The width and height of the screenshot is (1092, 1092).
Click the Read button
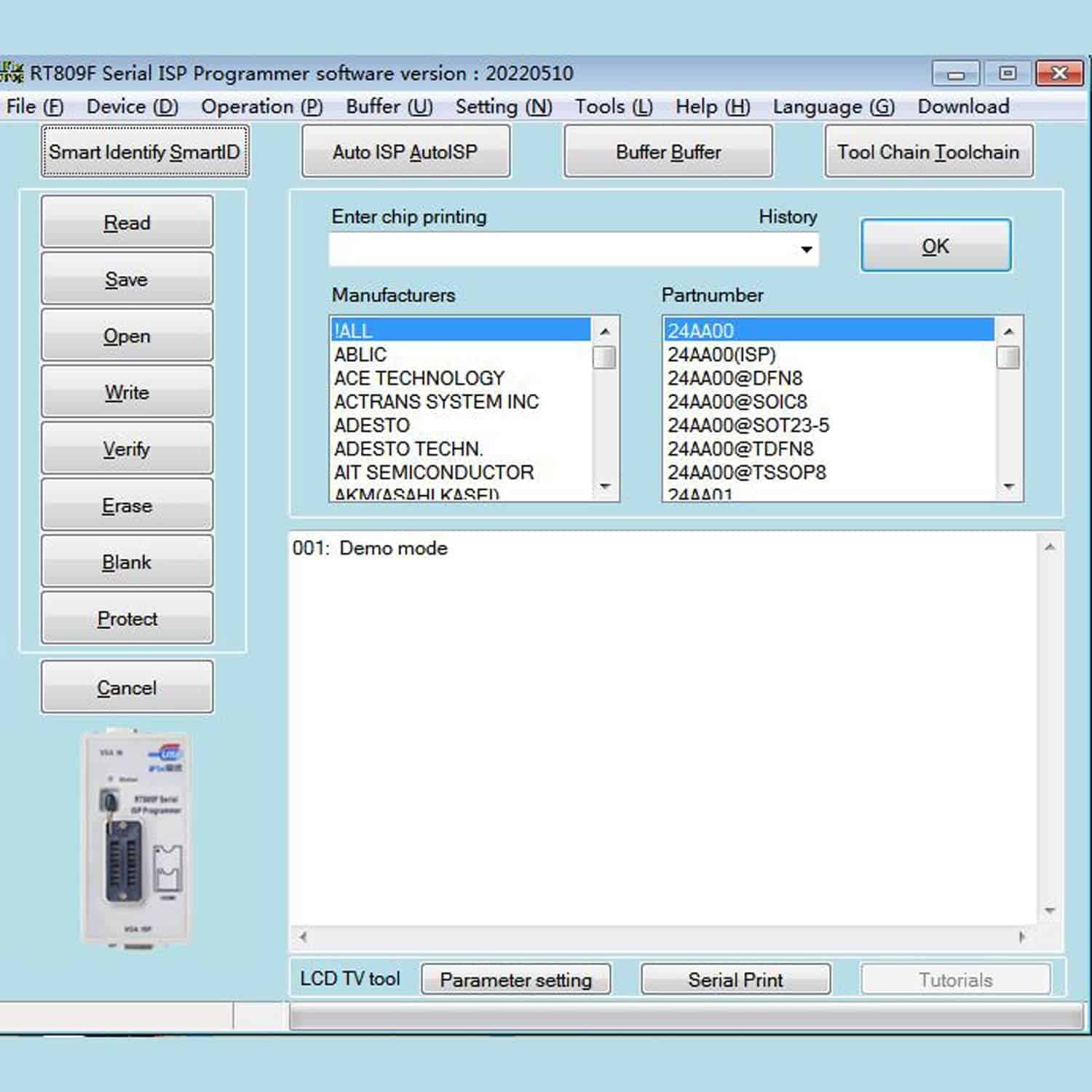click(x=127, y=223)
